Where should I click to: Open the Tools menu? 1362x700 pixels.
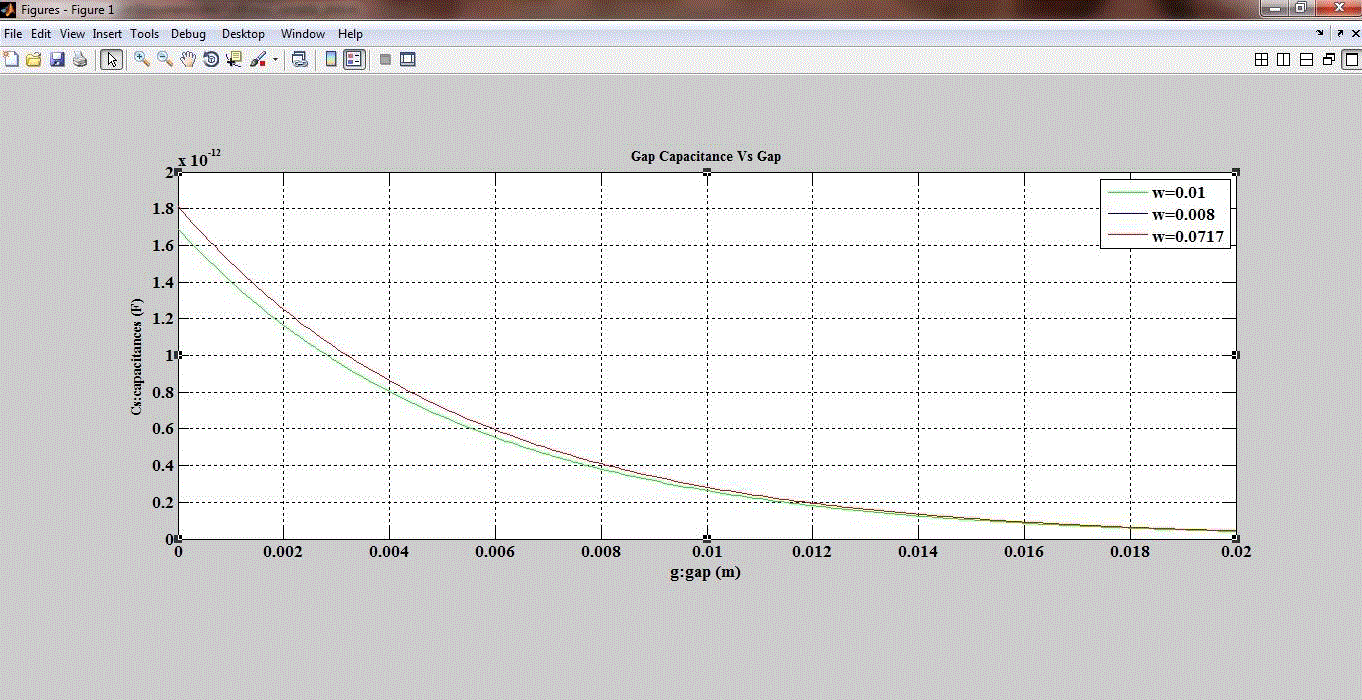point(144,34)
